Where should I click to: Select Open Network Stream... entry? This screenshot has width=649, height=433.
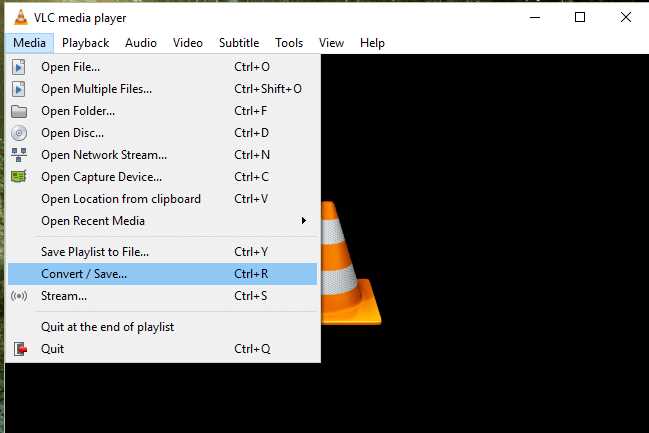163,155
